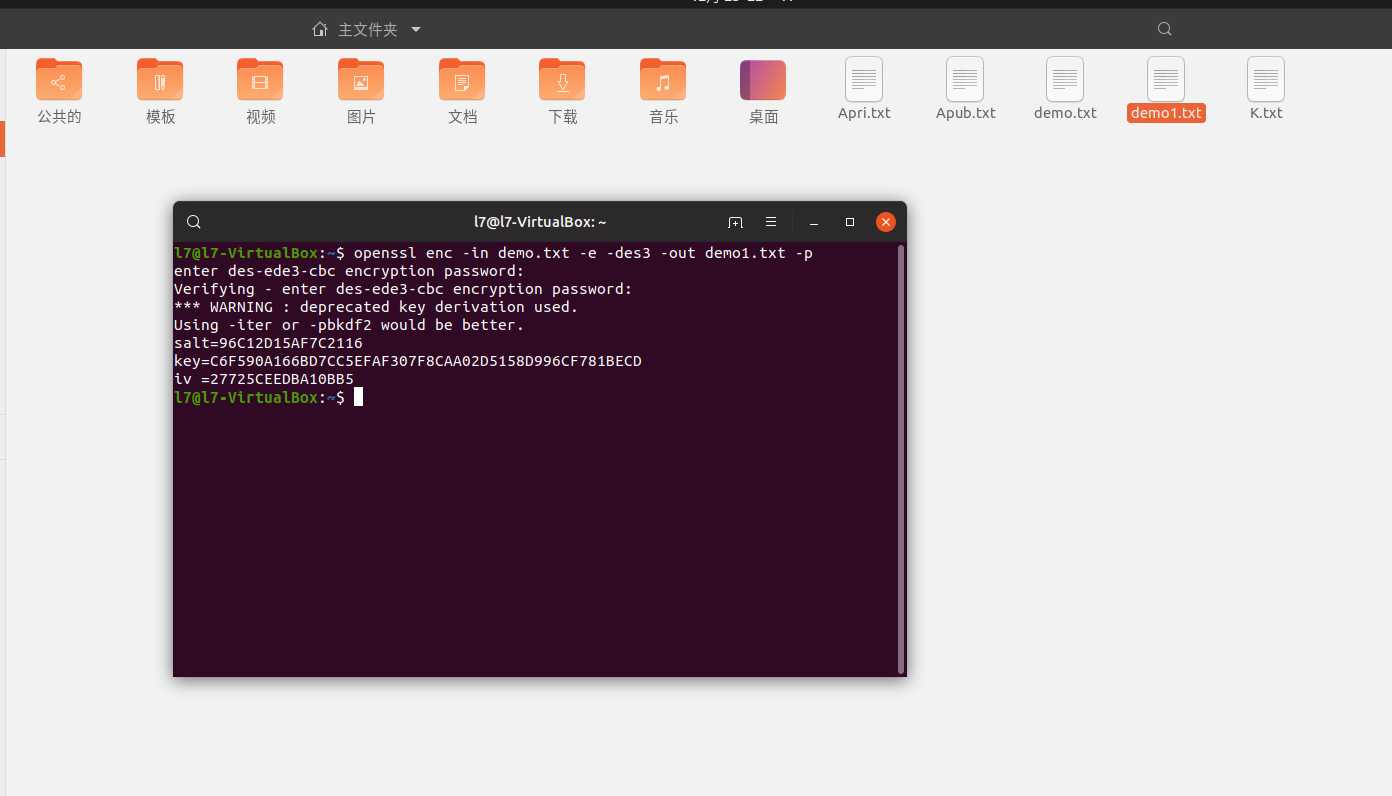1392x796 pixels.
Task: Click the 'Using -iter or -pbkdf2' line
Action: tap(349, 325)
